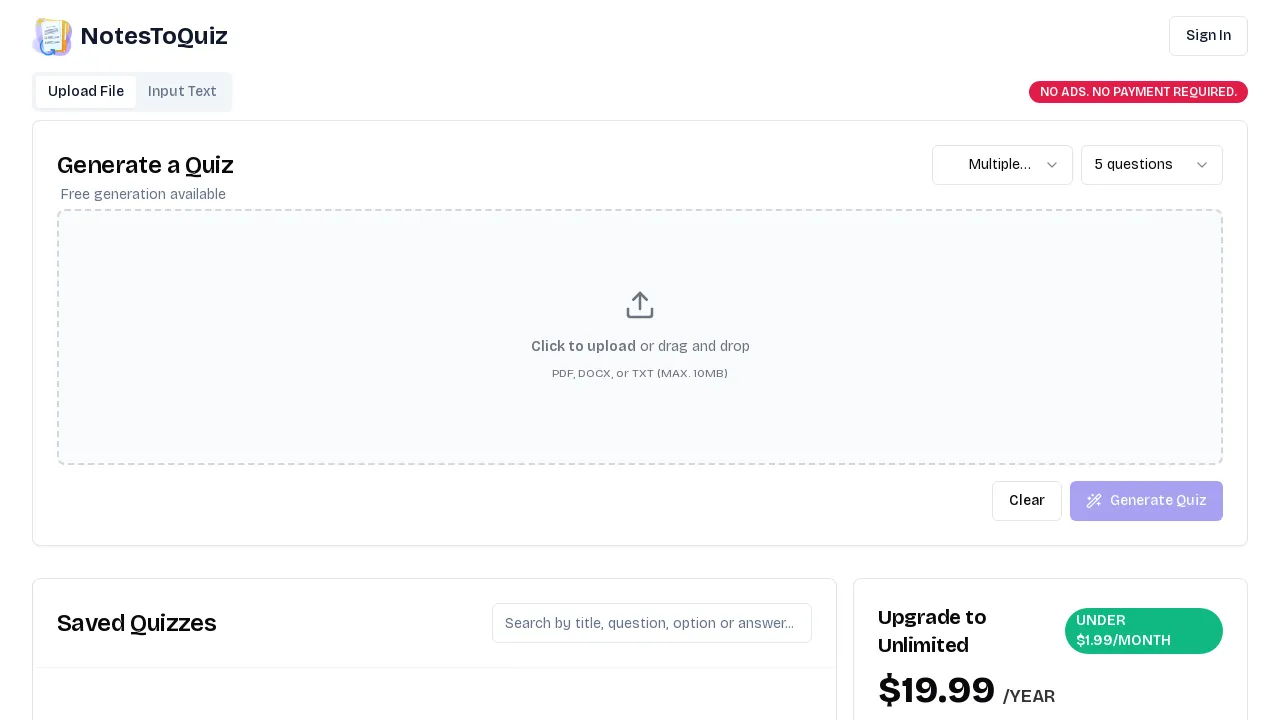Focus the Saved Quizzes search field
1280x720 pixels.
pos(652,623)
